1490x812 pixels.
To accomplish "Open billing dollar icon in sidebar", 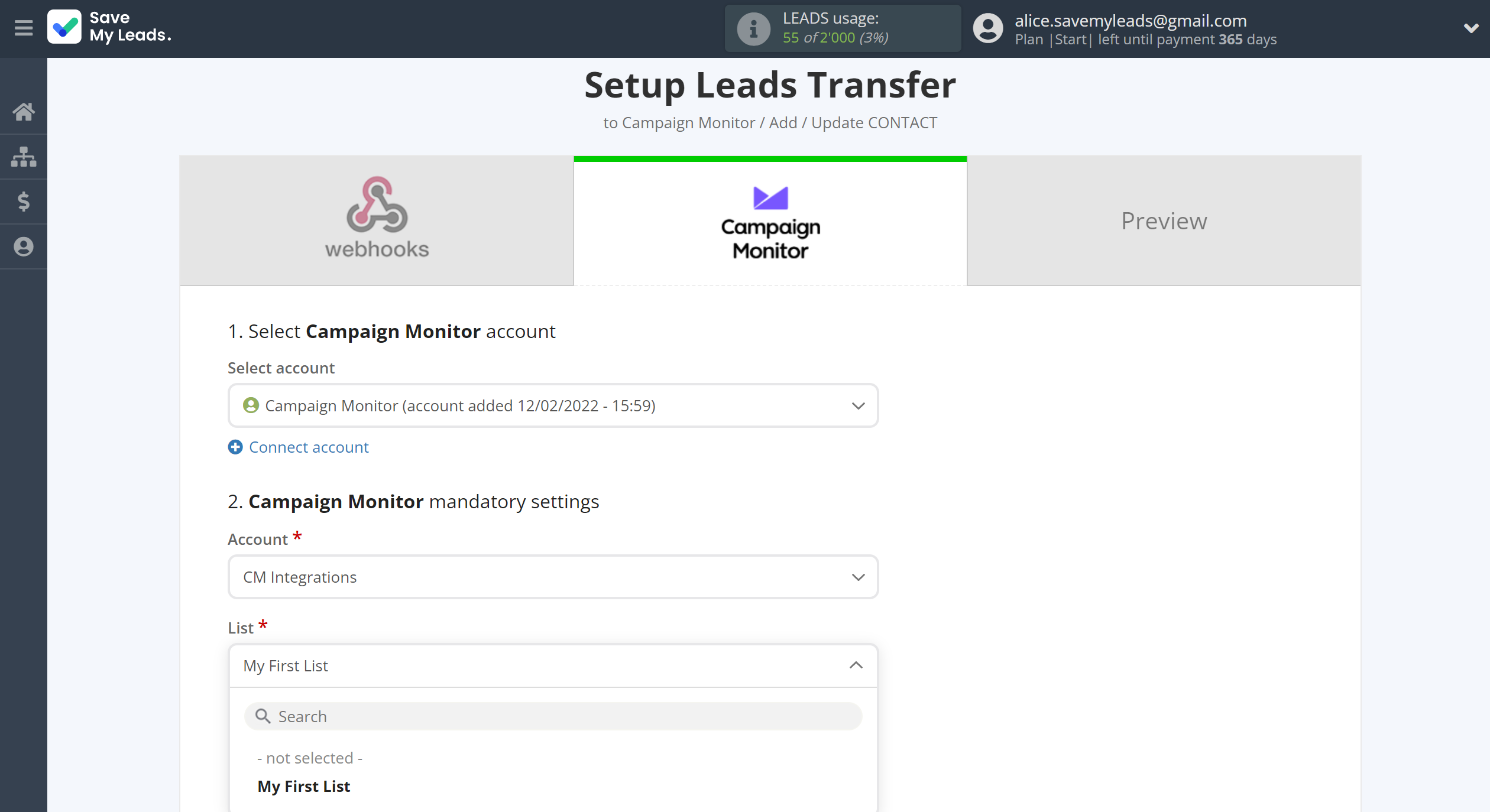I will click(24, 202).
